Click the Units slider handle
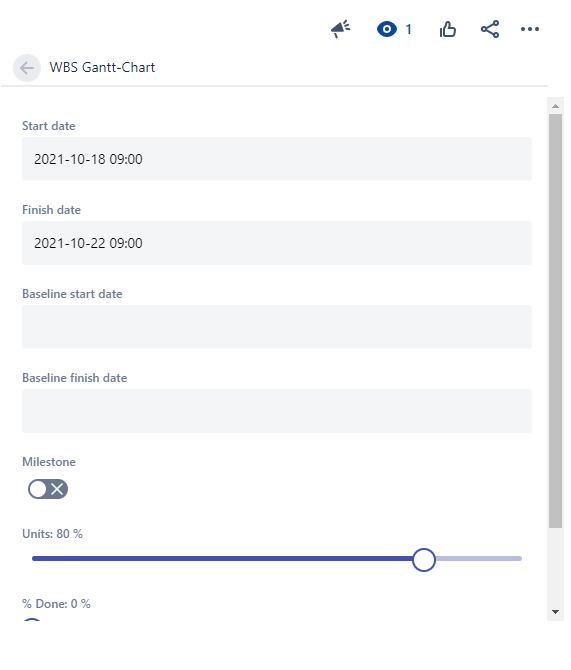 click(x=424, y=560)
